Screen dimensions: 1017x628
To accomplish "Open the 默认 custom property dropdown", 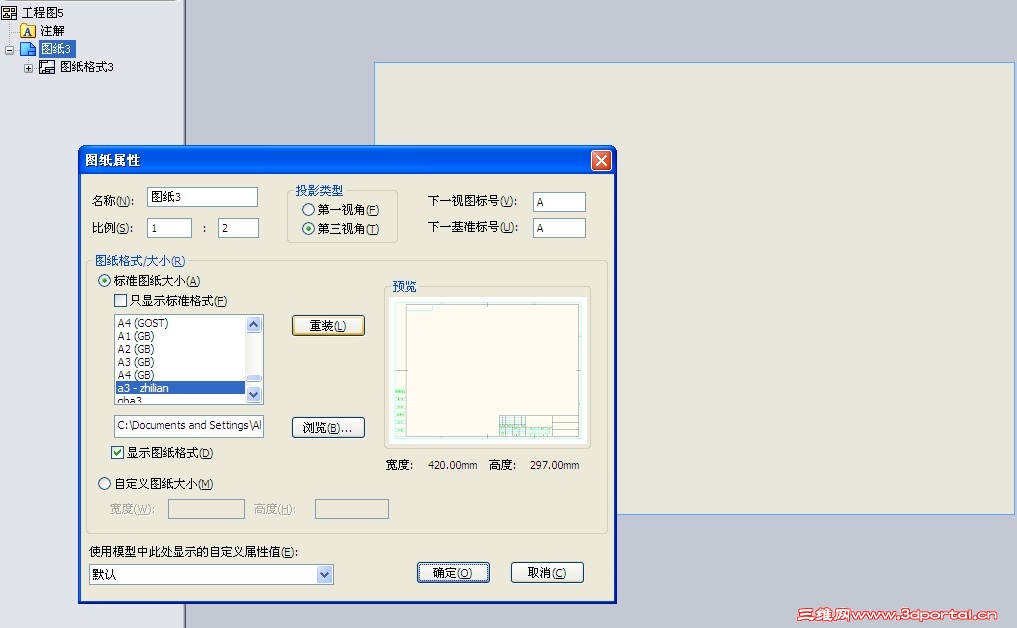I will tap(324, 574).
